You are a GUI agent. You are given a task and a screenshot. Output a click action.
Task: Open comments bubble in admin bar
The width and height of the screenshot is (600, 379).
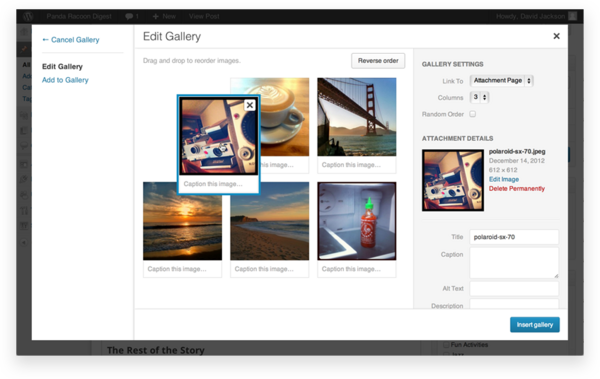132,16
